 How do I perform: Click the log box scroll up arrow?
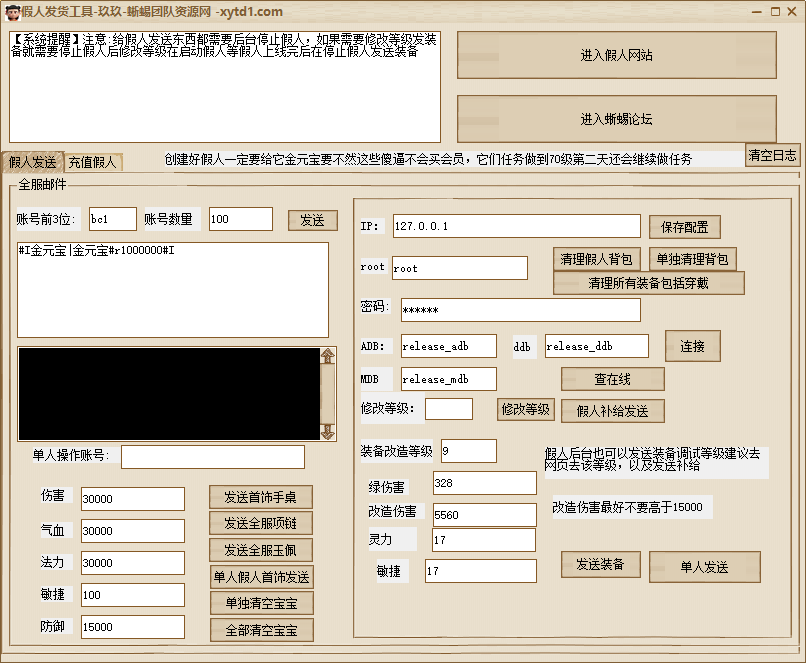tap(327, 356)
